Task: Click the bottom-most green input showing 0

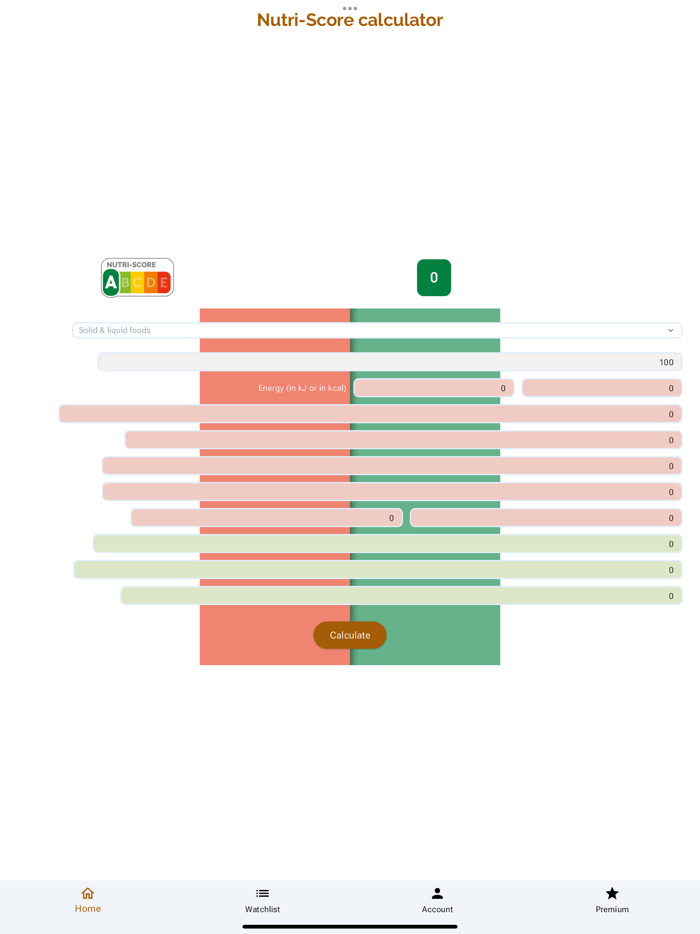Action: [x=400, y=595]
